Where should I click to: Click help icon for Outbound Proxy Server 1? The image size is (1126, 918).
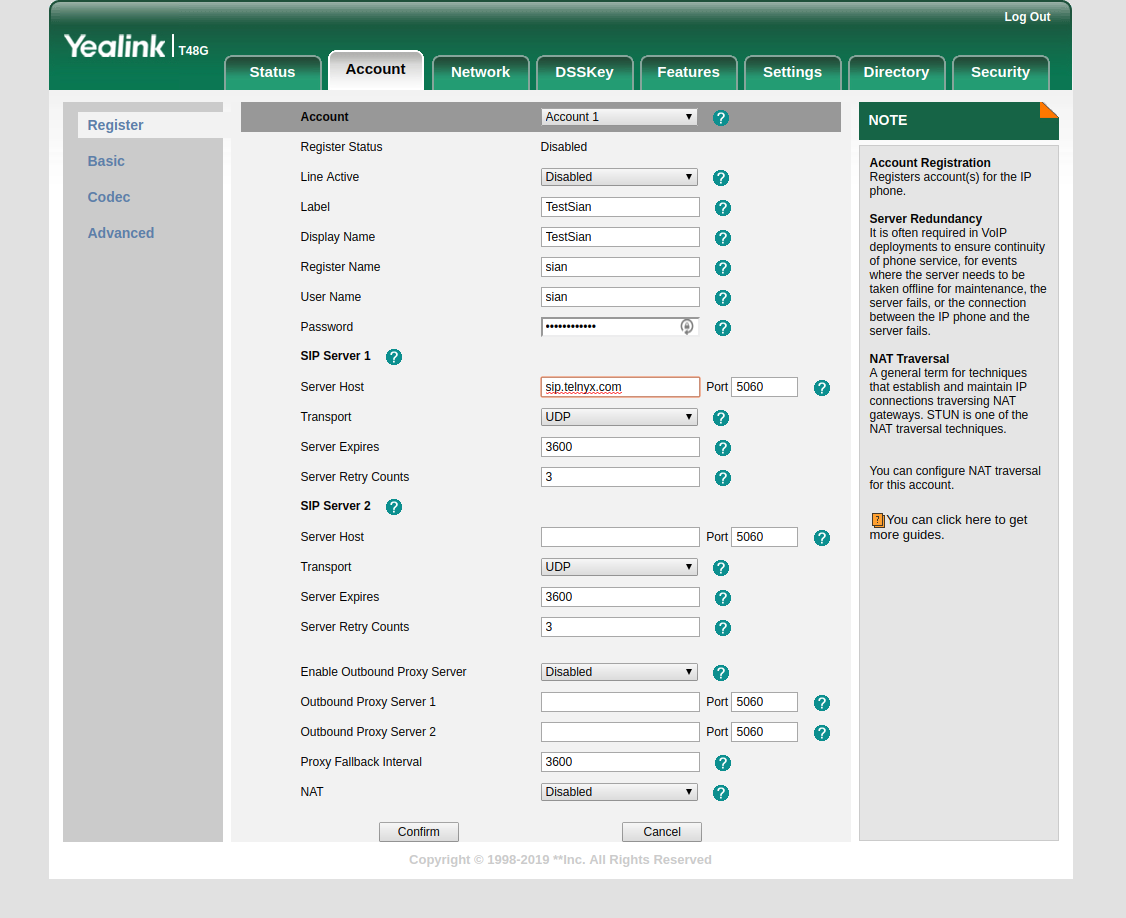pos(822,703)
